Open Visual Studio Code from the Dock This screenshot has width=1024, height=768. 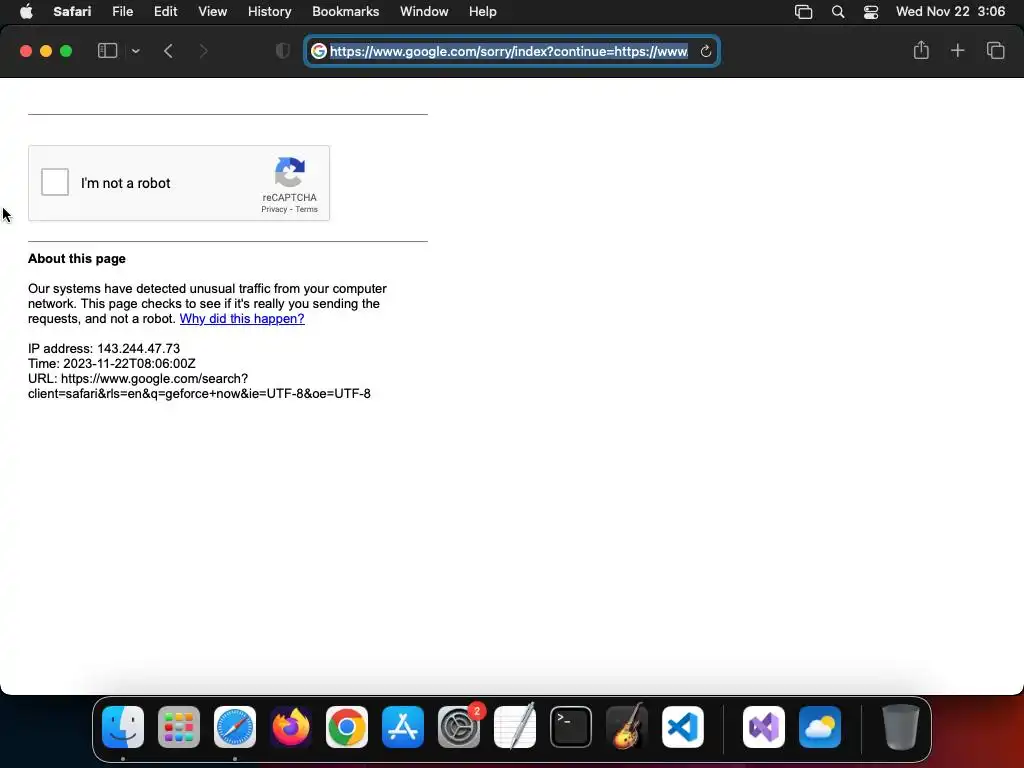tap(683, 727)
